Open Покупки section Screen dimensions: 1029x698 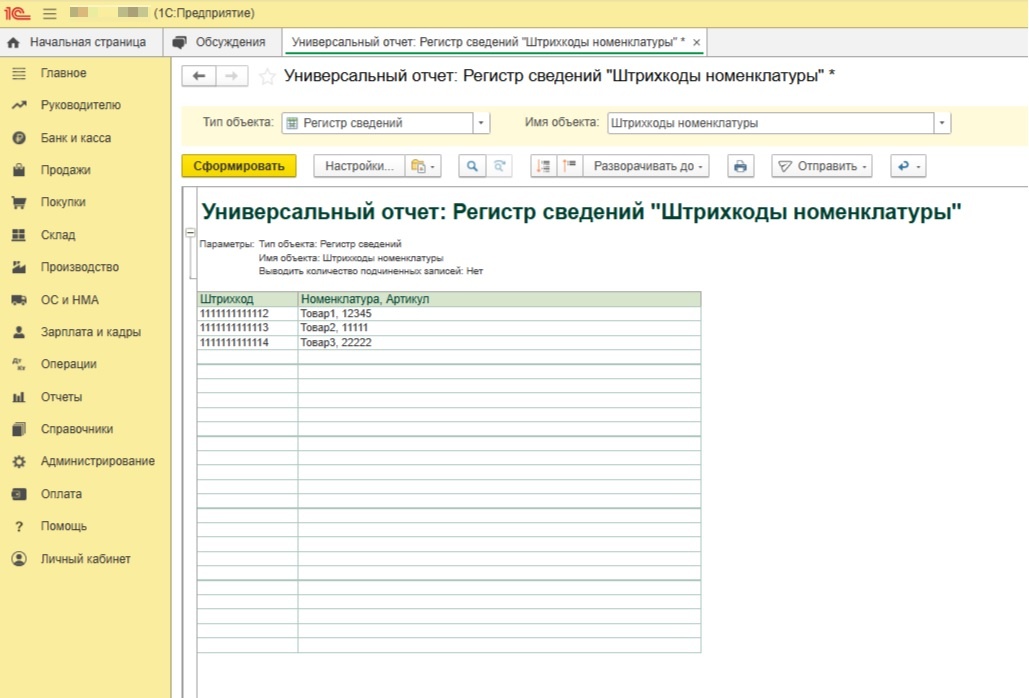[x=63, y=202]
